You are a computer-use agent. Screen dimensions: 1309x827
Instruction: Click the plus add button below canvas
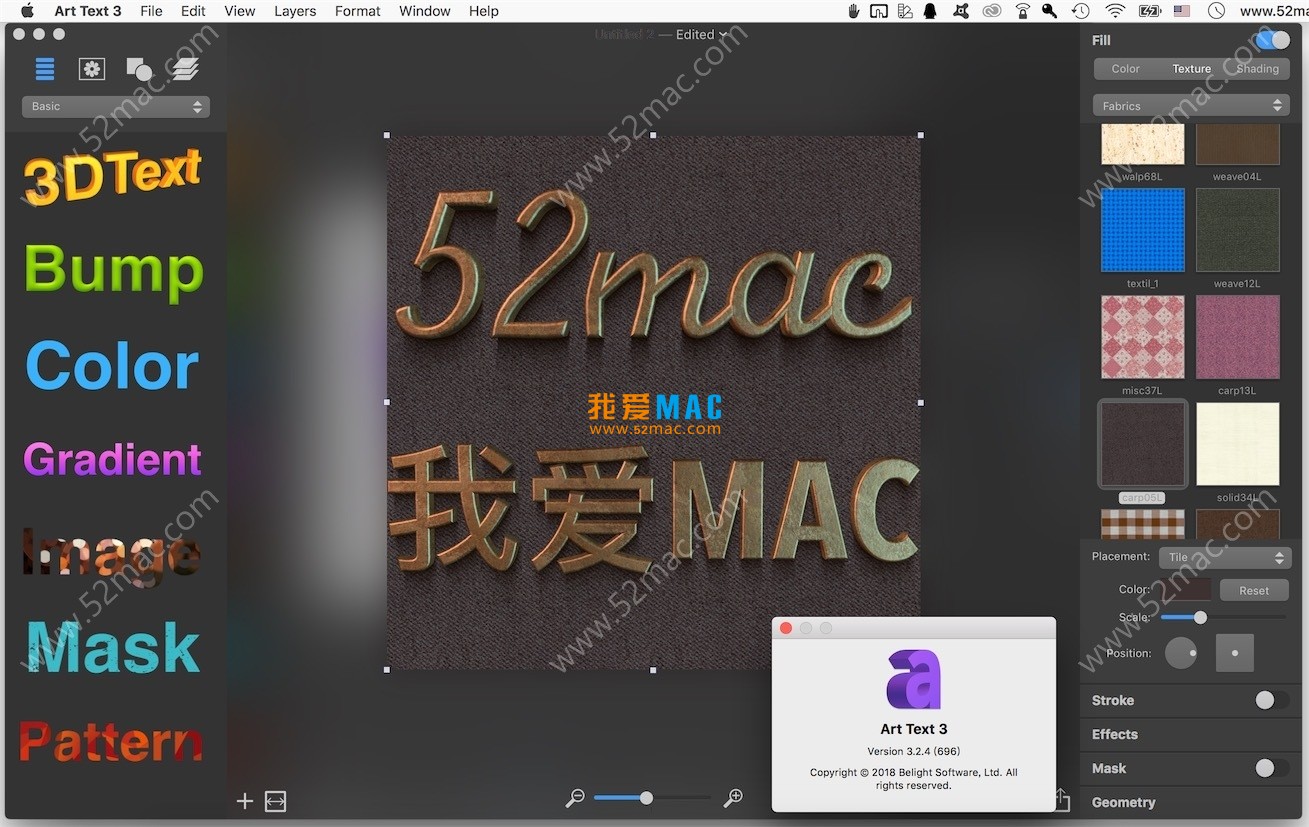[245, 801]
